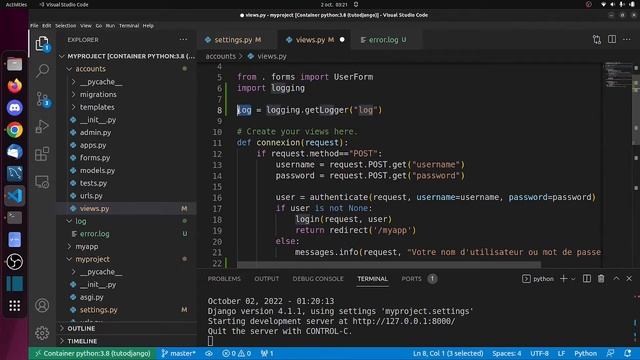Click accounts breadcrumb segment
Viewport: 640px width, 360px height.
(220, 56)
